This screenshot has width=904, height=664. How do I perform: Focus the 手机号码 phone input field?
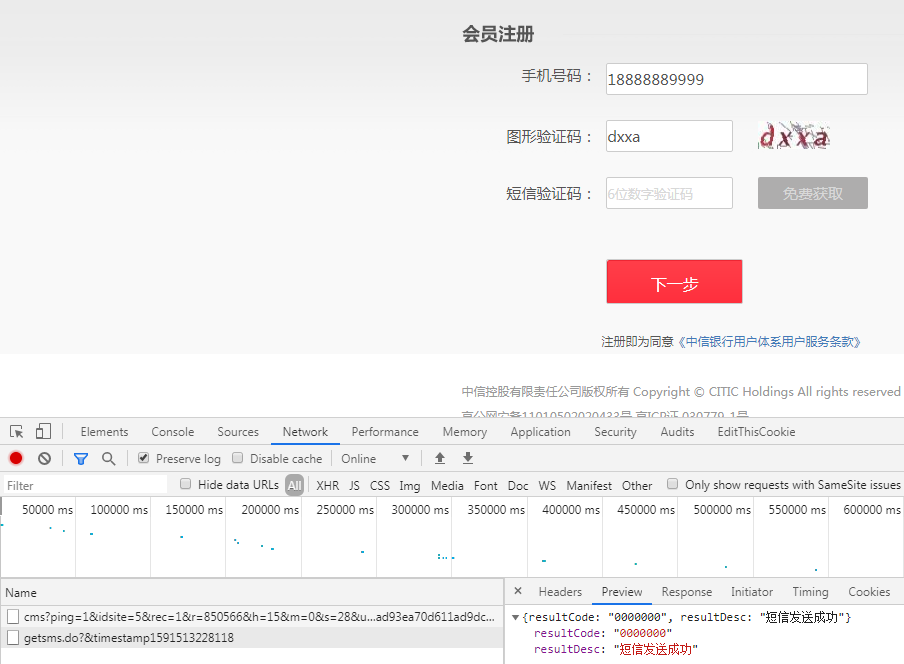point(736,79)
